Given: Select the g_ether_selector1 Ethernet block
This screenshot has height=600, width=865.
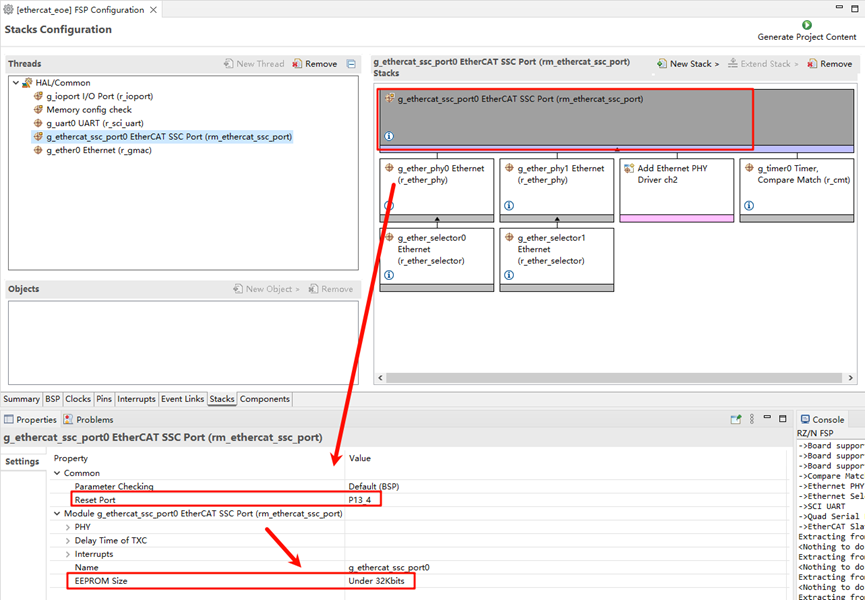Looking at the screenshot, I should pos(557,260).
